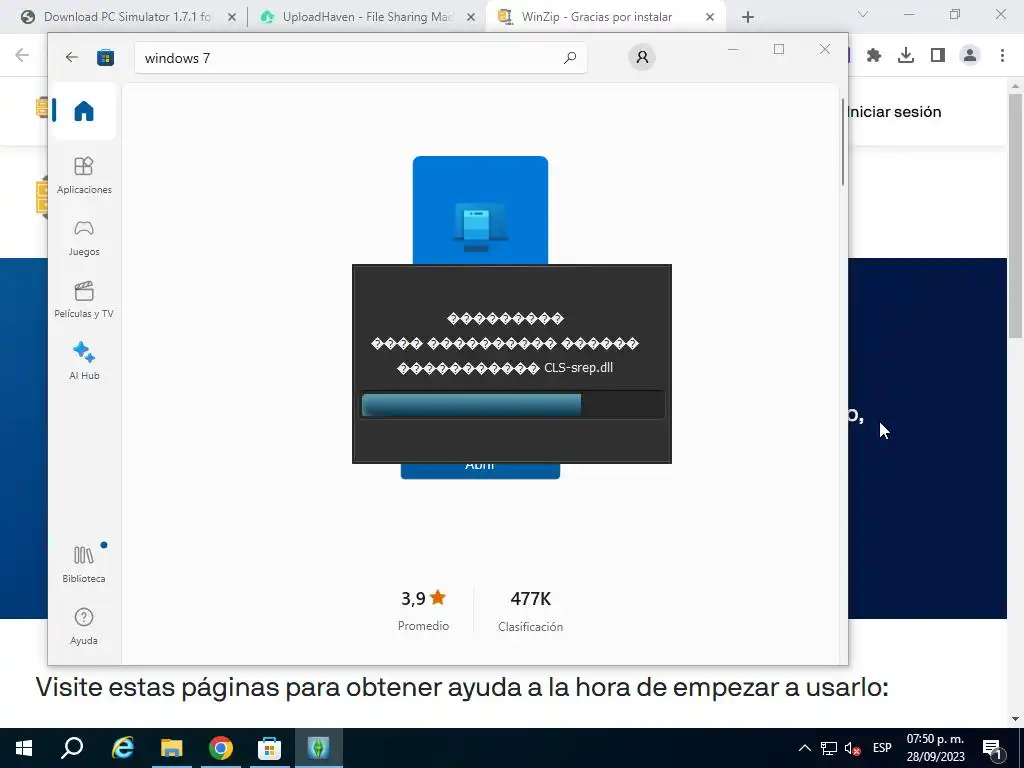Switch to Chrome from taskbar
The width and height of the screenshot is (1024, 768).
pyautogui.click(x=221, y=748)
